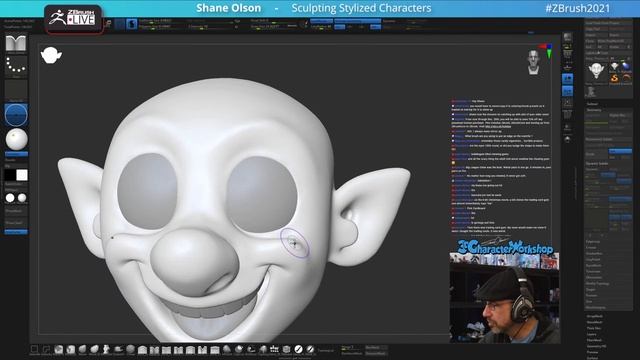Open the FiberMesh menu
This screenshot has height=360, width=640.
pos(594,340)
